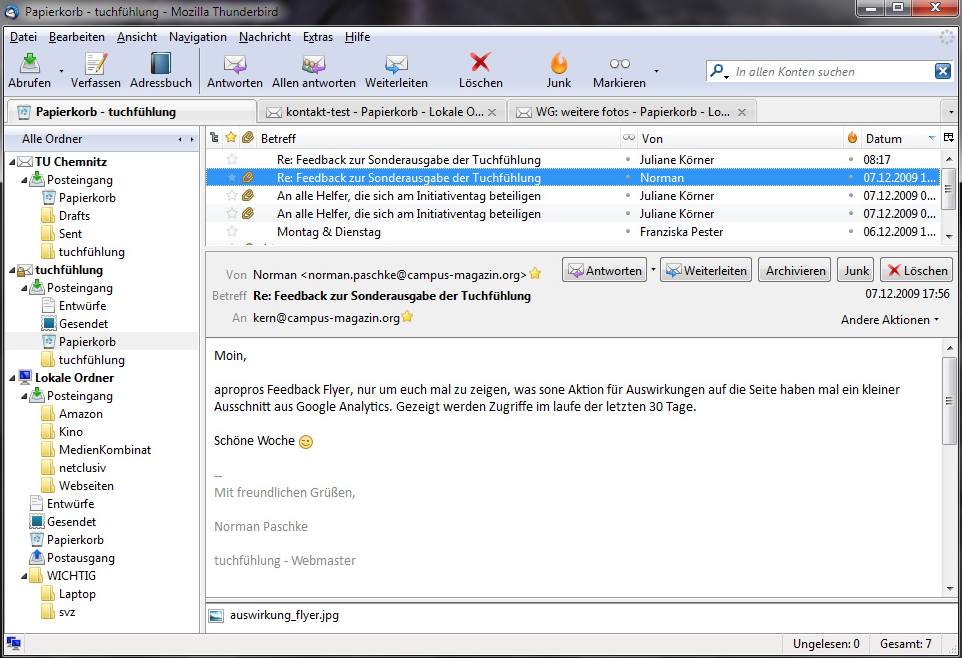The image size is (962, 658).
Task: Toggle star on selected Norman message
Action: tap(232, 177)
